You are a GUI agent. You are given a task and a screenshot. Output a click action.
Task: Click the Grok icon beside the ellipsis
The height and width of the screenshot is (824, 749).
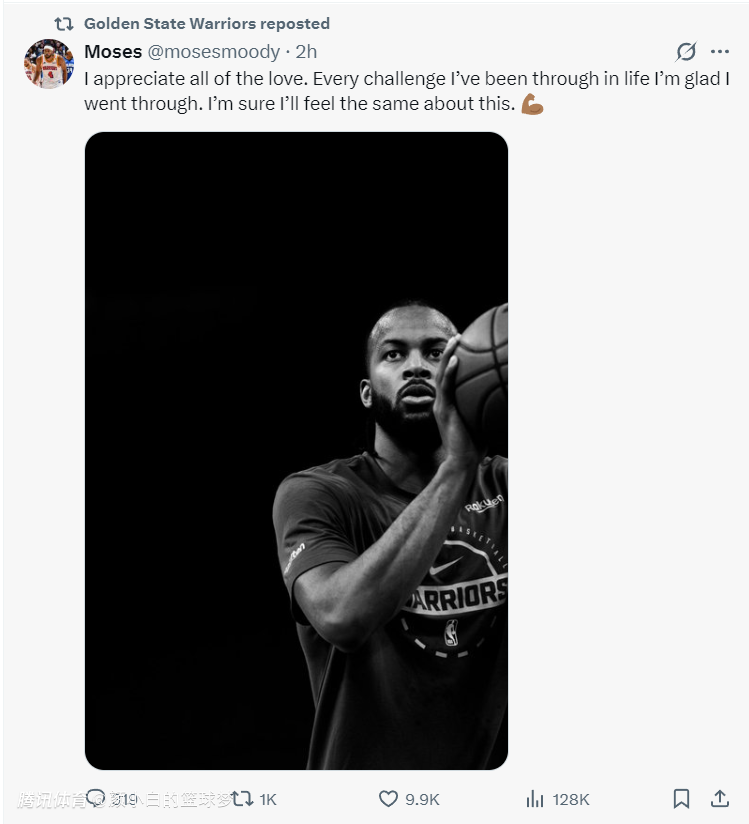click(x=686, y=52)
